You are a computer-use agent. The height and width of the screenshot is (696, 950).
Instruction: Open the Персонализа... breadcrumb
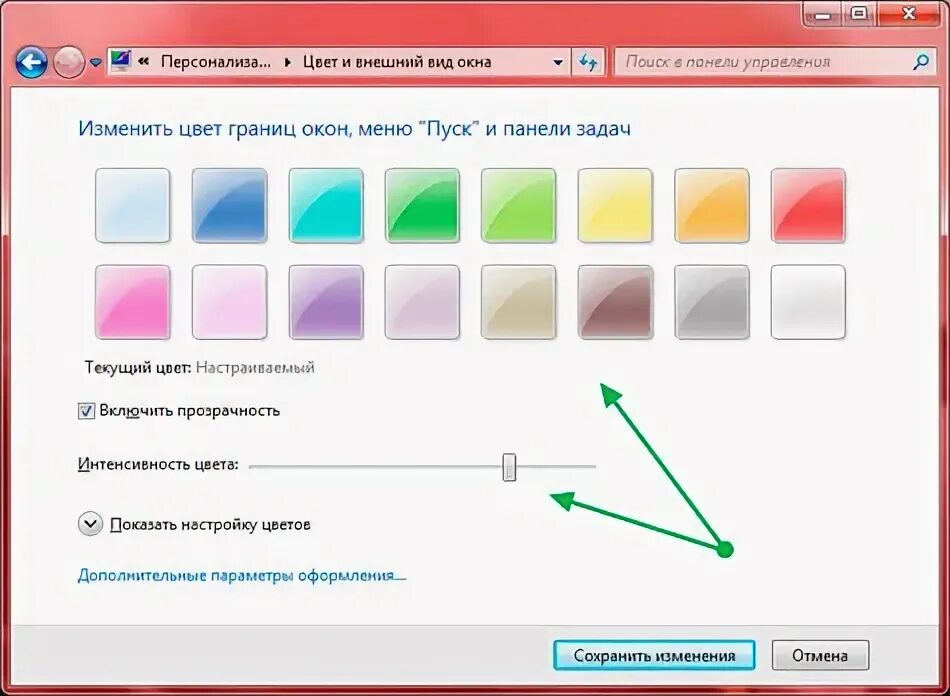point(216,62)
